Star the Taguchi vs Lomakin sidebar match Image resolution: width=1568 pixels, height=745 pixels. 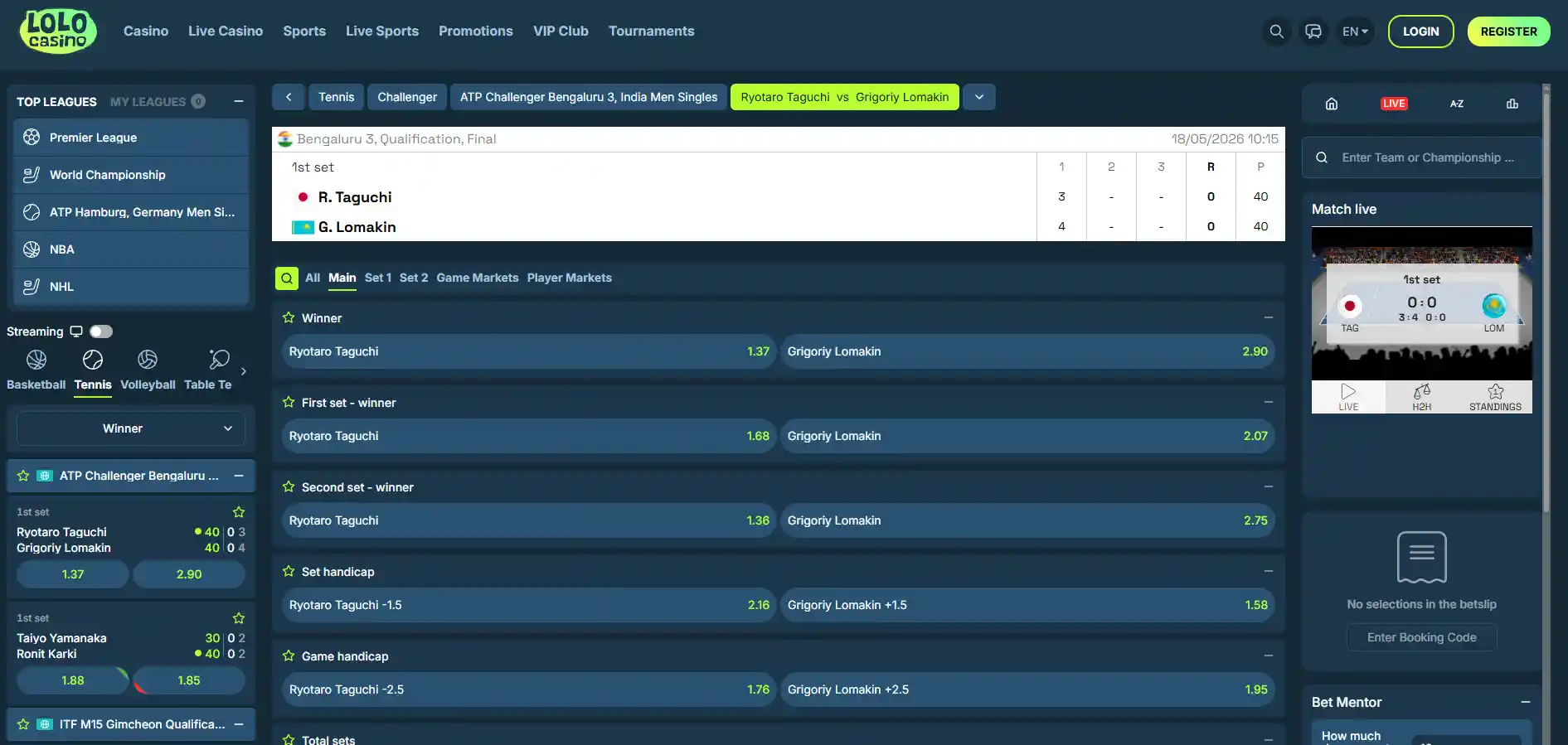coord(239,512)
